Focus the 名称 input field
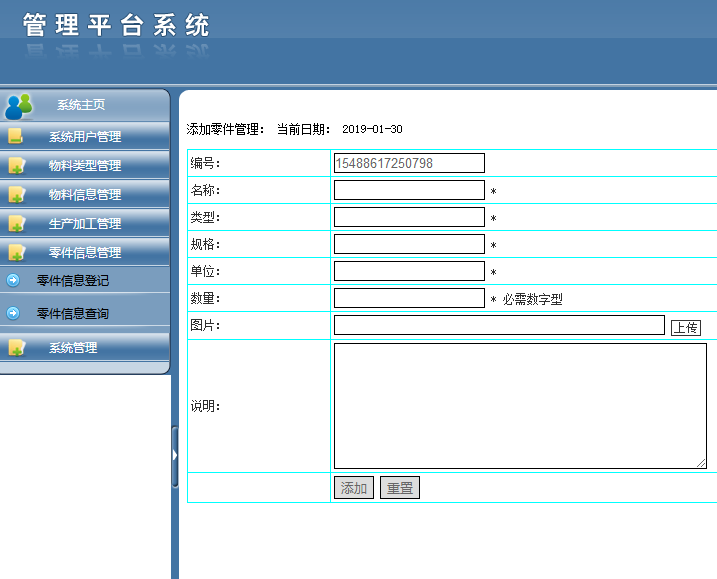The height and width of the screenshot is (579, 717). pyautogui.click(x=409, y=190)
